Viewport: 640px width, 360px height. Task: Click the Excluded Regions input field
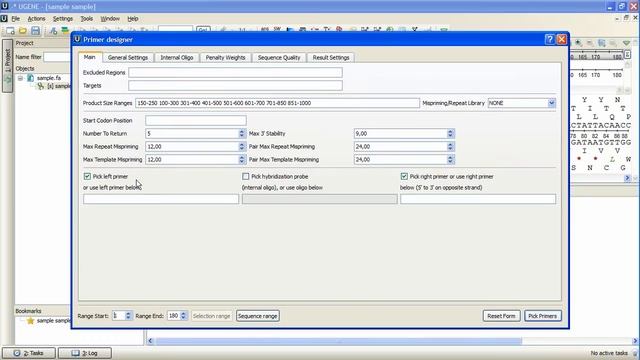(235, 73)
